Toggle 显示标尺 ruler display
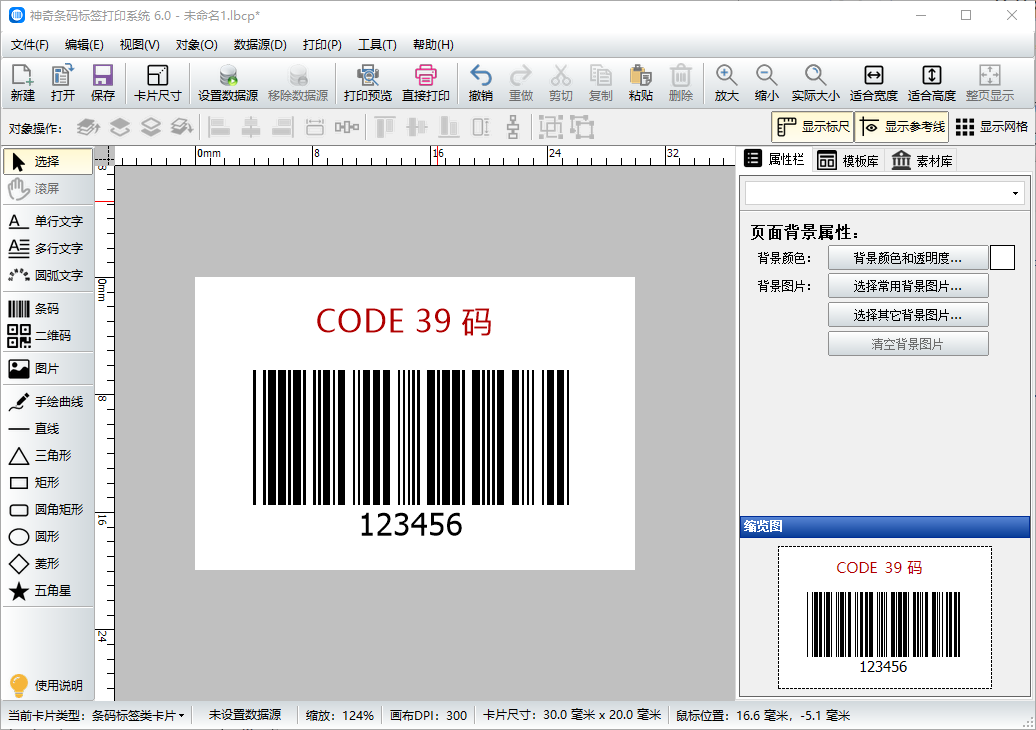Screen dimensions: 1036x730 [x=813, y=127]
